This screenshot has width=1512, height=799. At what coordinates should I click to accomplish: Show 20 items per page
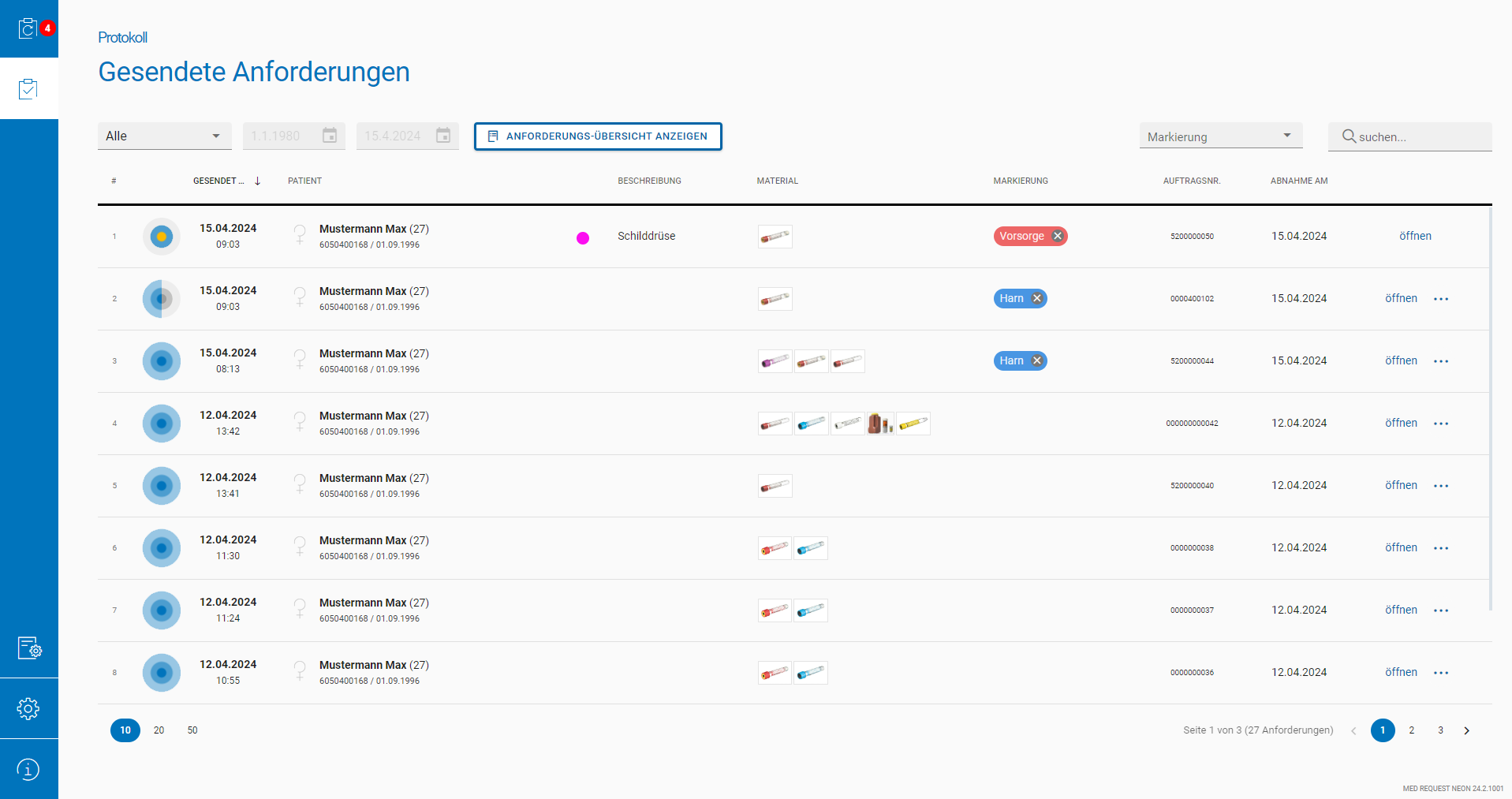pos(159,730)
